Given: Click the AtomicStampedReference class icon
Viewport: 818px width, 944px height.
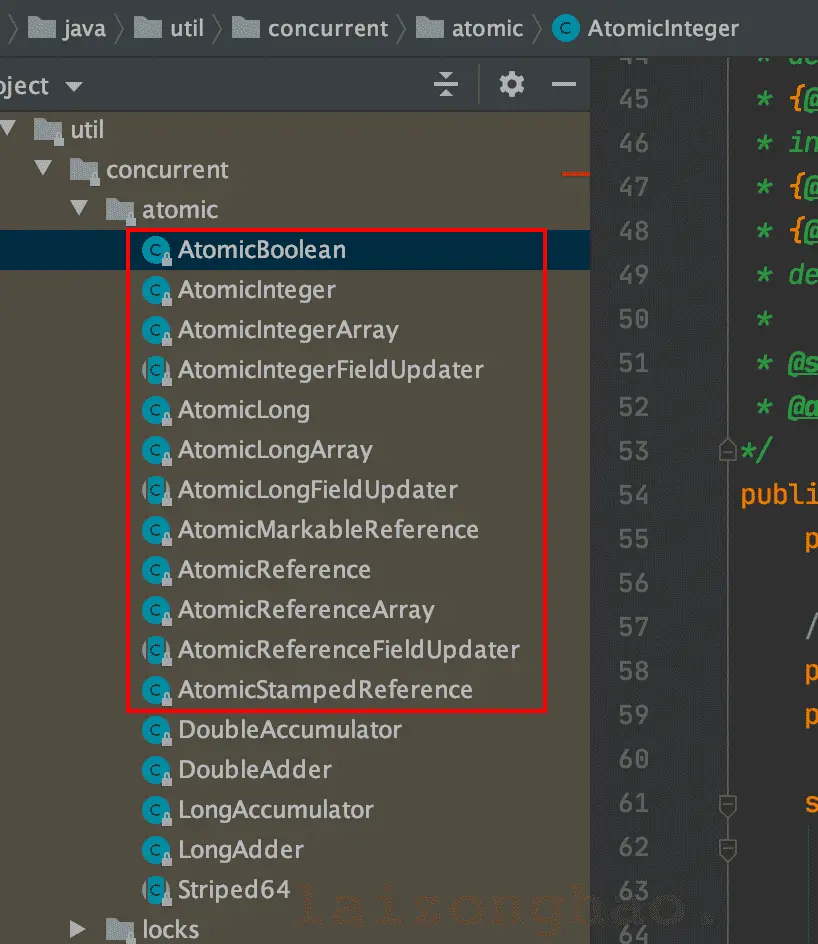Looking at the screenshot, I should (x=156, y=690).
